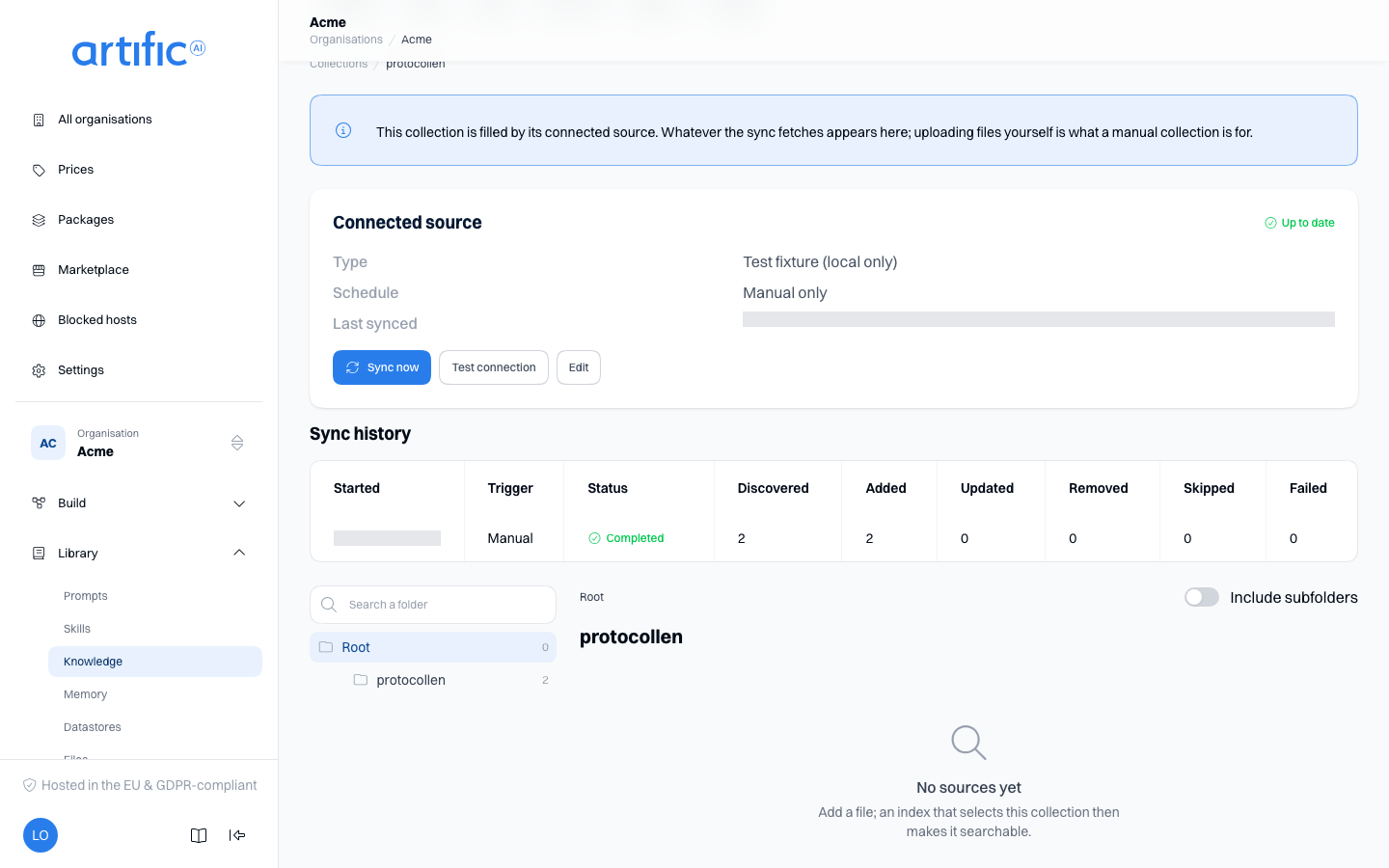The width and height of the screenshot is (1389, 868).
Task: Open the organisation switcher arrows
Action: [x=237, y=443]
